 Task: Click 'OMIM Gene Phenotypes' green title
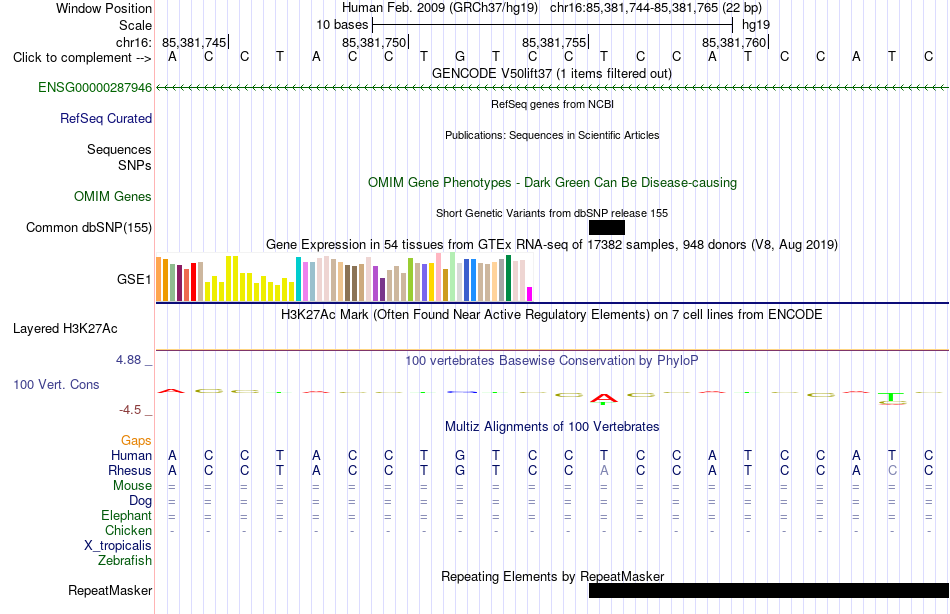click(552, 182)
